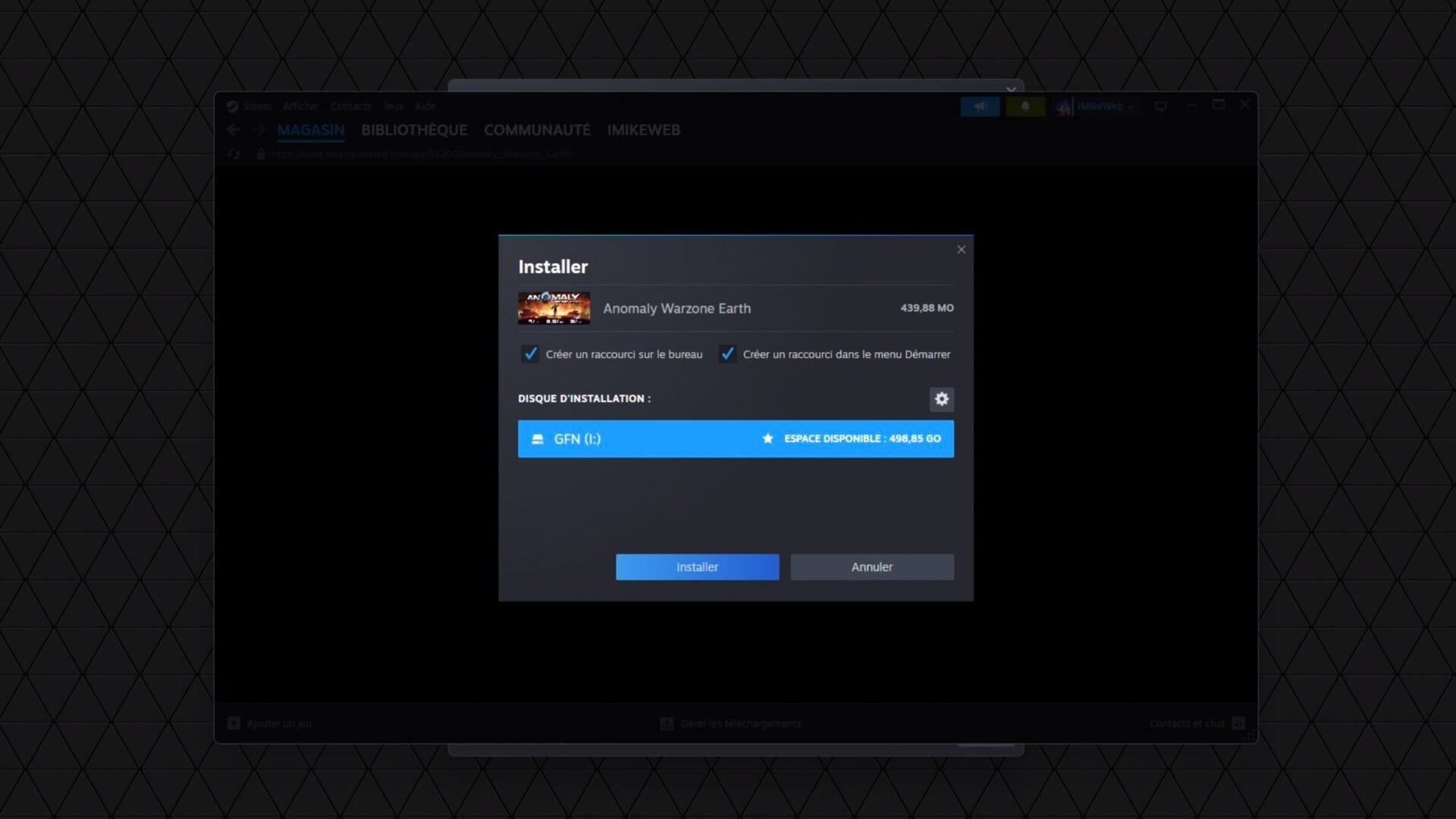Image resolution: width=1456 pixels, height=819 pixels.
Task: Toggle 'Créer un raccourci dans le menu Démarrer' checkbox
Action: pos(727,354)
